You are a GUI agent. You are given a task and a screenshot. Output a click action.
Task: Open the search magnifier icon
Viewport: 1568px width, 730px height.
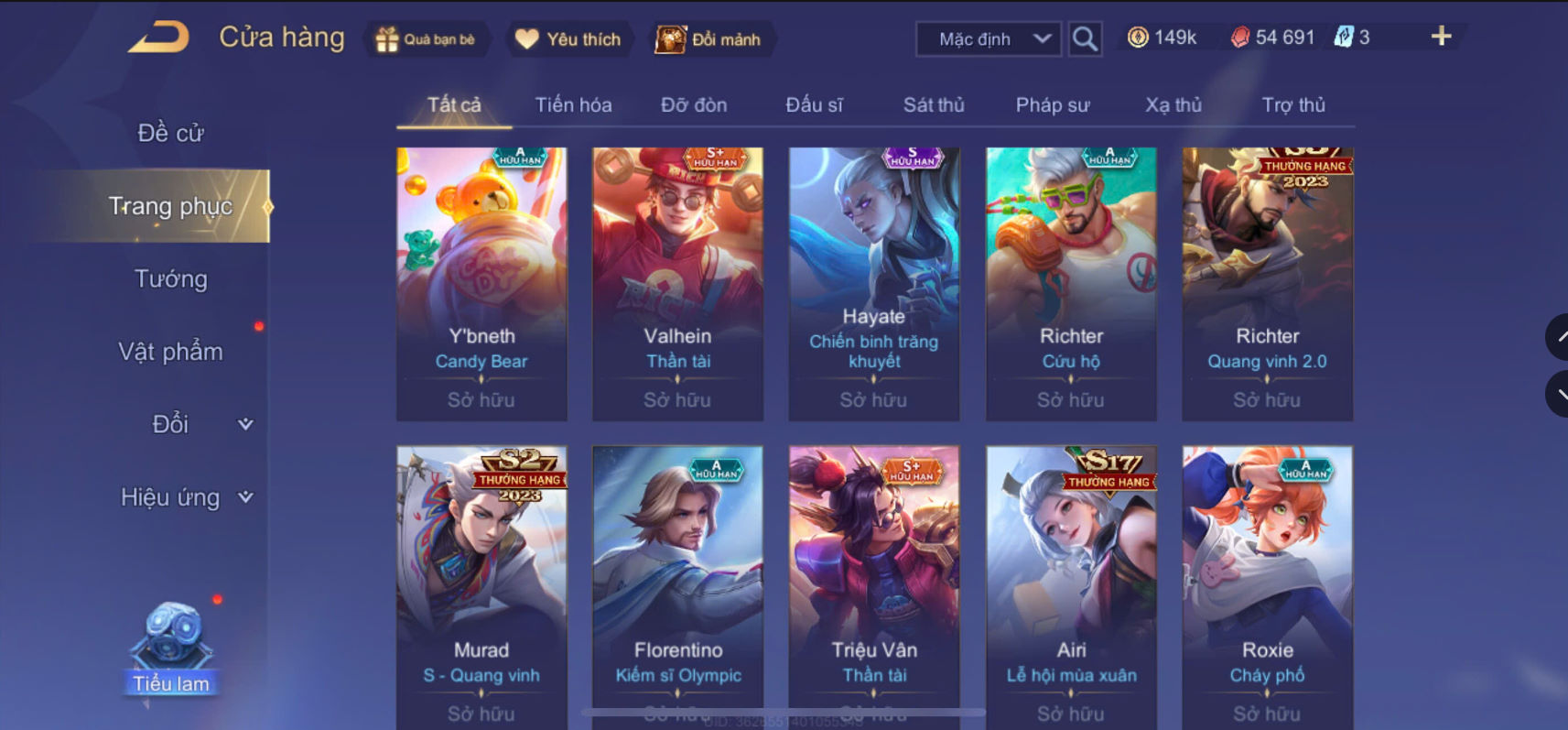[1085, 38]
